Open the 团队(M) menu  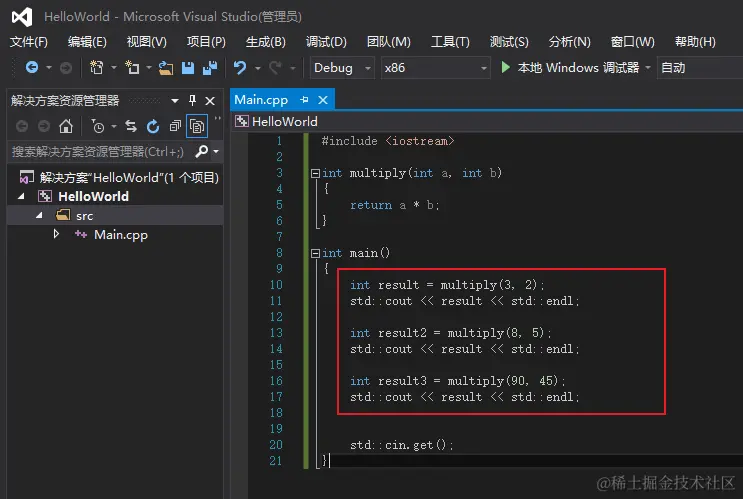pyautogui.click(x=389, y=42)
